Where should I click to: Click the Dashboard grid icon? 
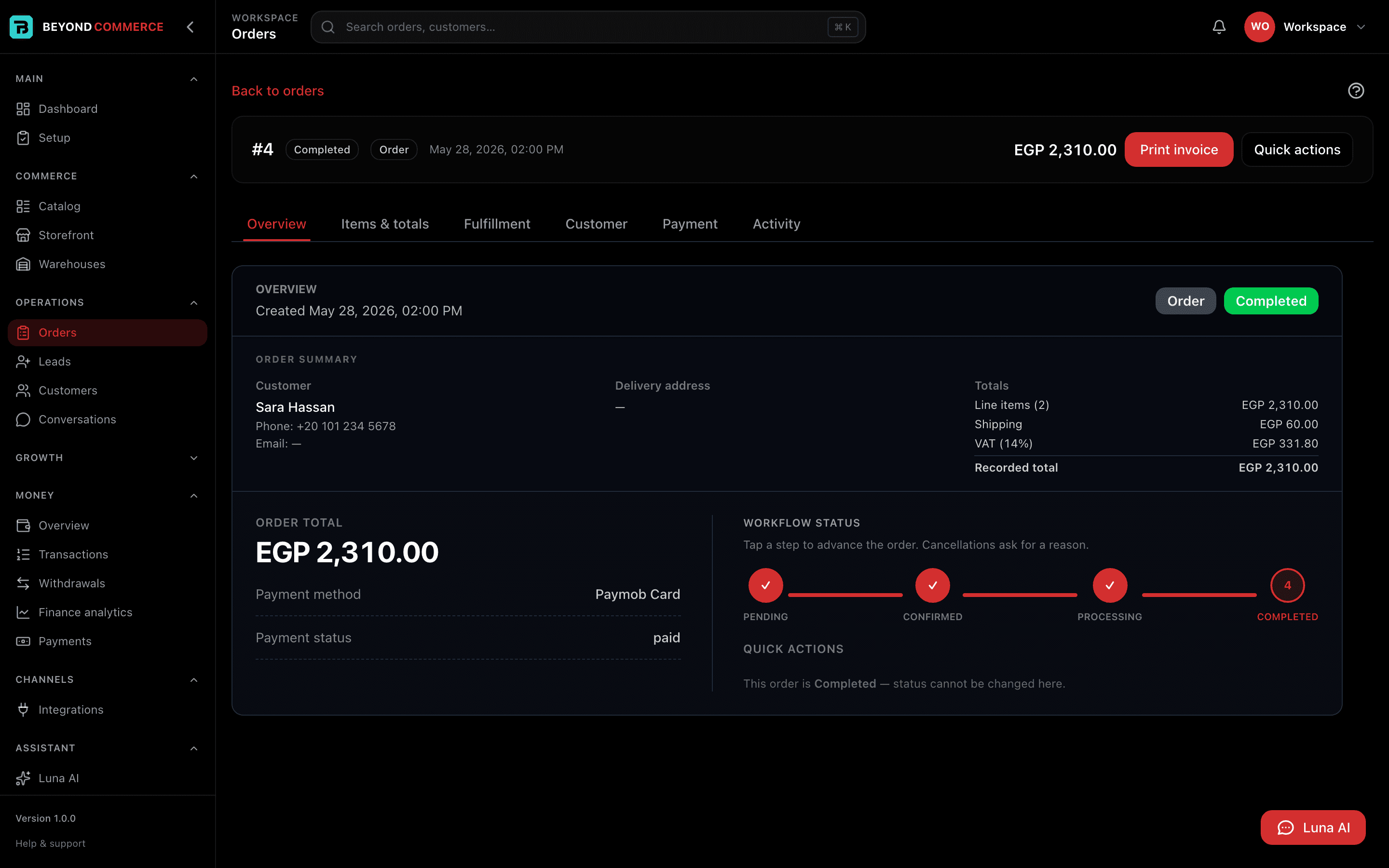pyautogui.click(x=23, y=109)
